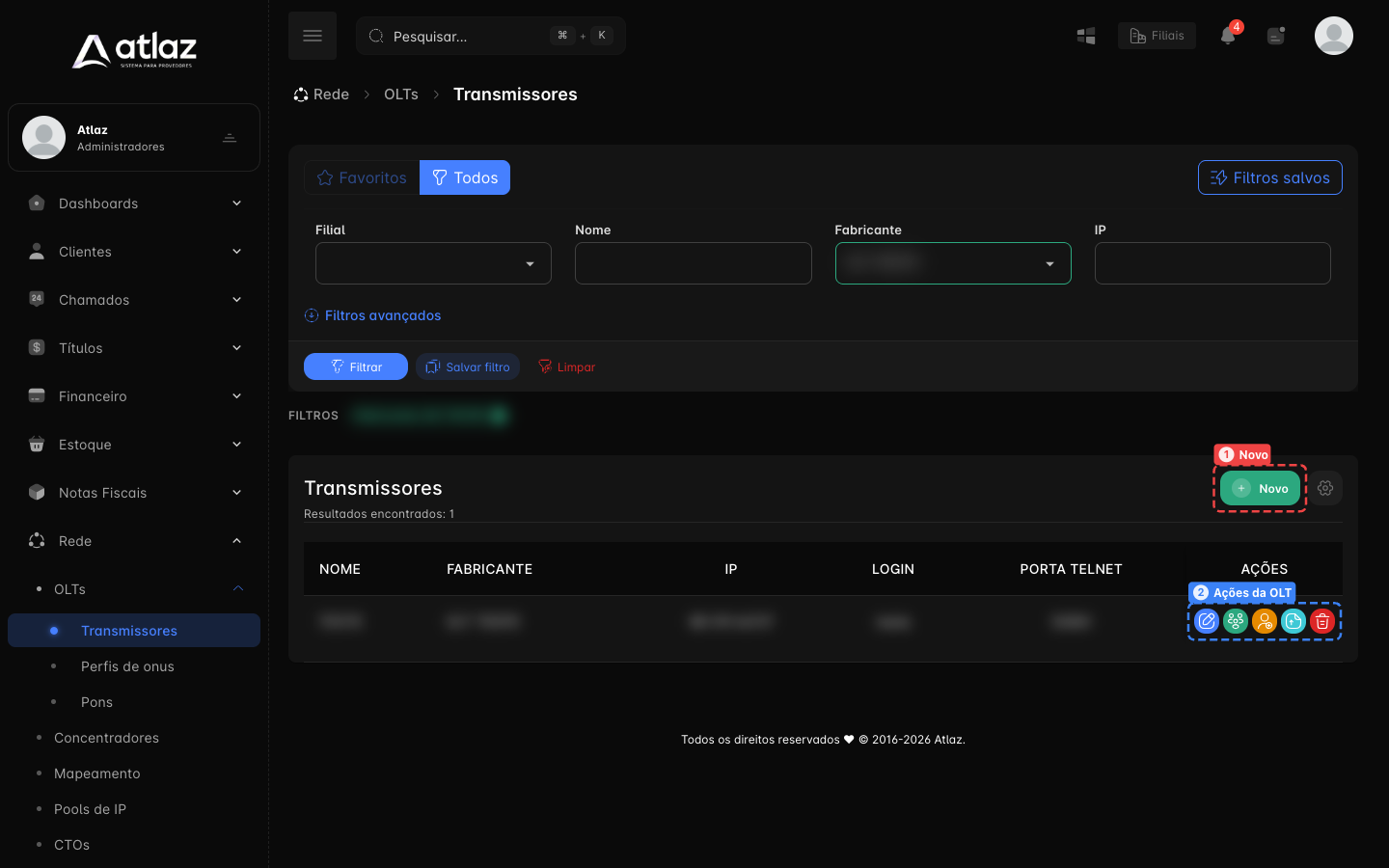Click the Salvar filtro button
The image size is (1389, 868).
point(468,366)
